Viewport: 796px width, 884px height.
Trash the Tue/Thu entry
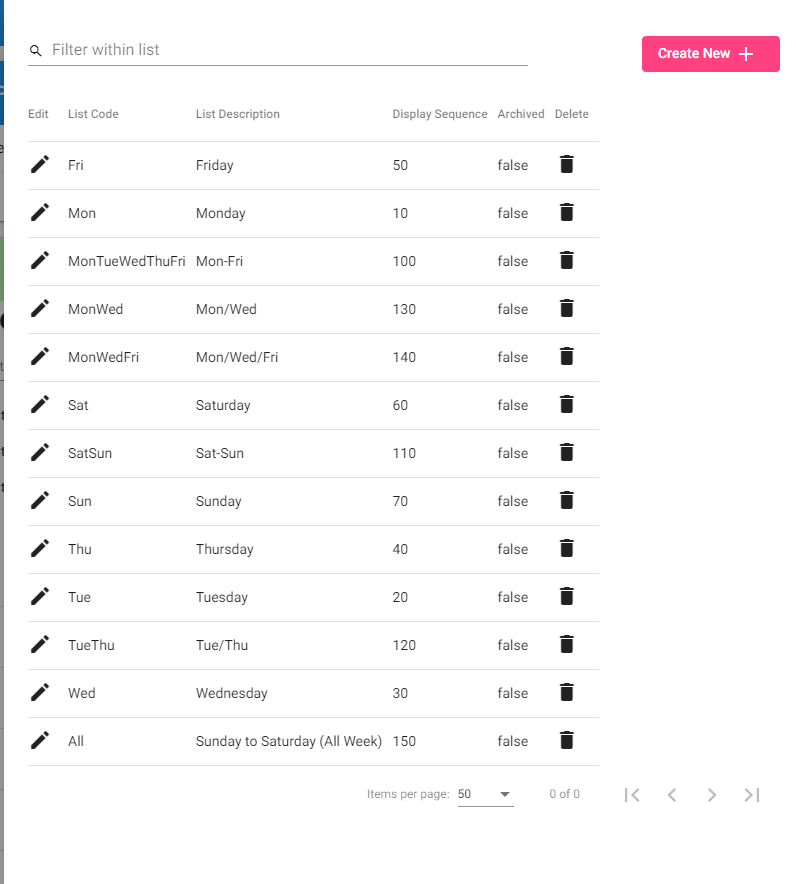[567, 644]
